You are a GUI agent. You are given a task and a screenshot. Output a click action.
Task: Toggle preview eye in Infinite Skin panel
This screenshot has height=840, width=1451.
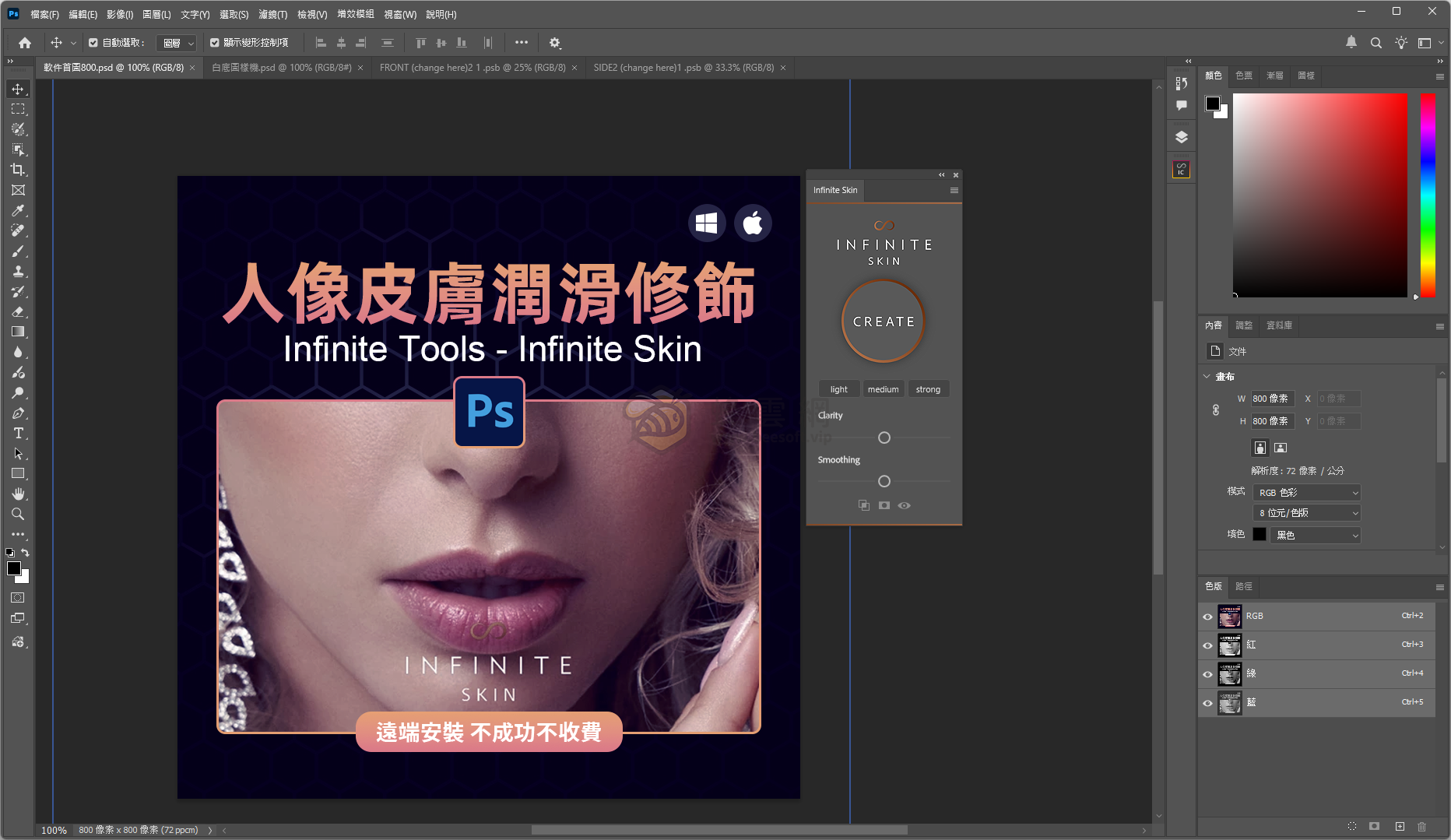(904, 505)
